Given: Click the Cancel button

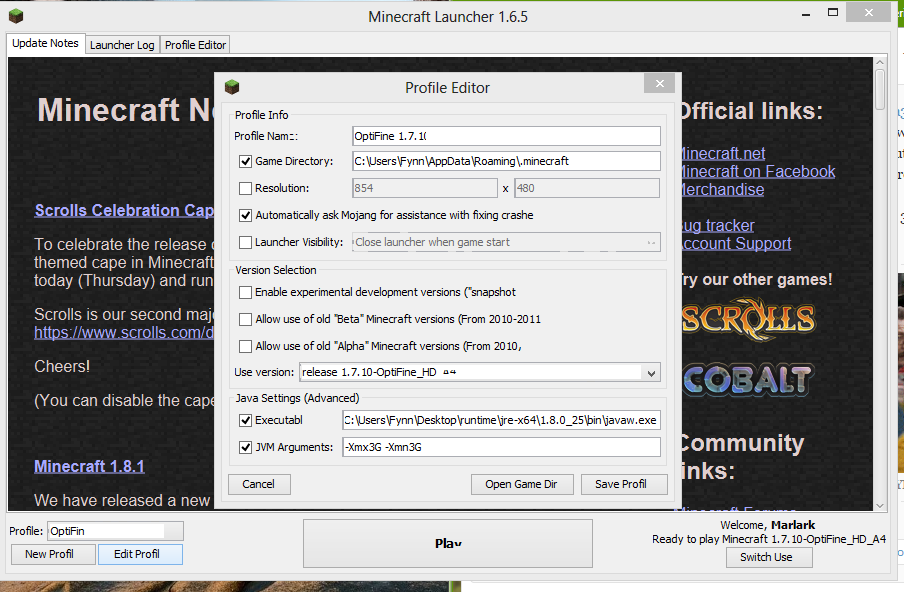Looking at the screenshot, I should (x=259, y=484).
